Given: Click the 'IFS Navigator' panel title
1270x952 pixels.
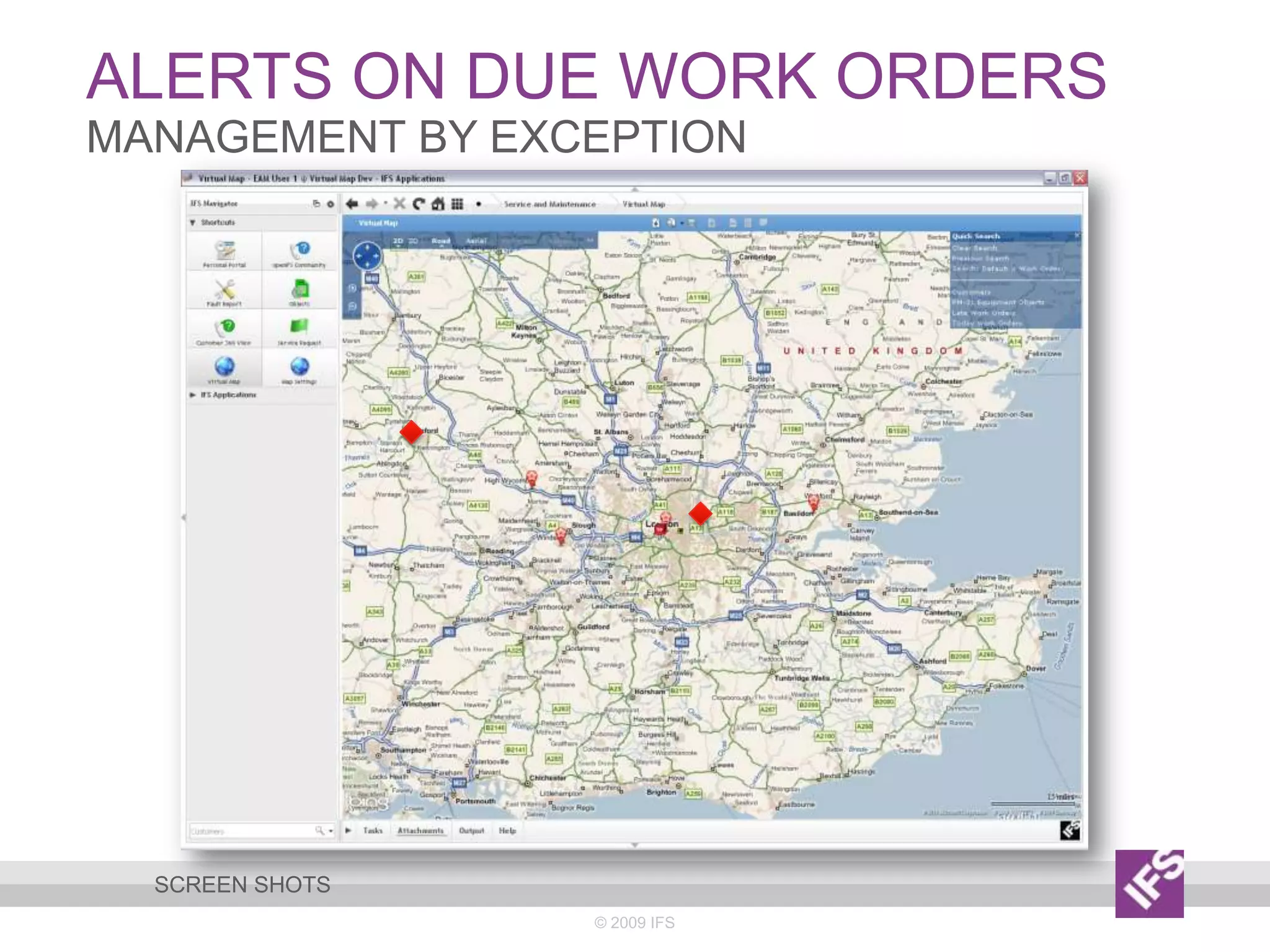Looking at the screenshot, I should click(214, 203).
